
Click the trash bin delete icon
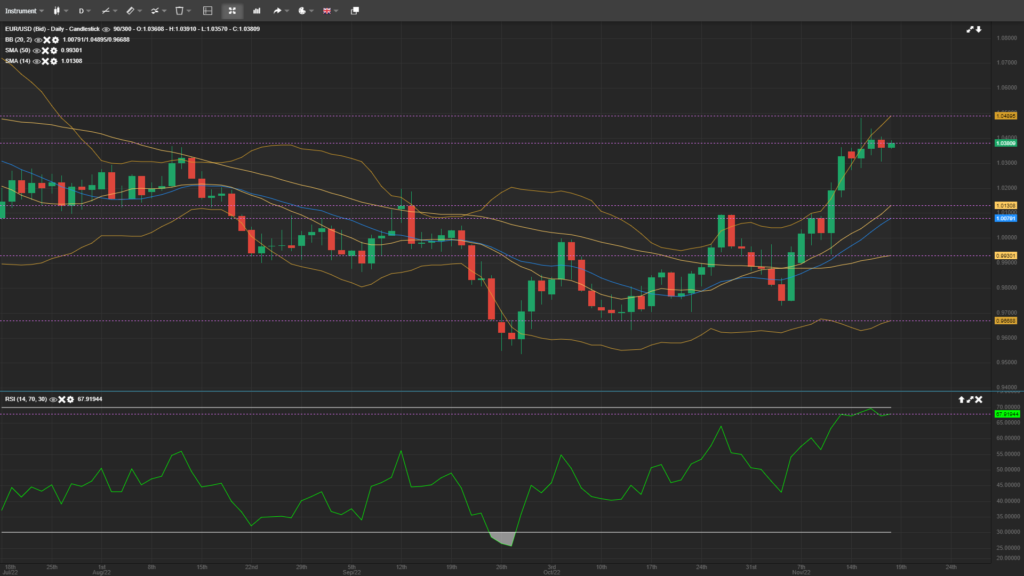(180, 10)
